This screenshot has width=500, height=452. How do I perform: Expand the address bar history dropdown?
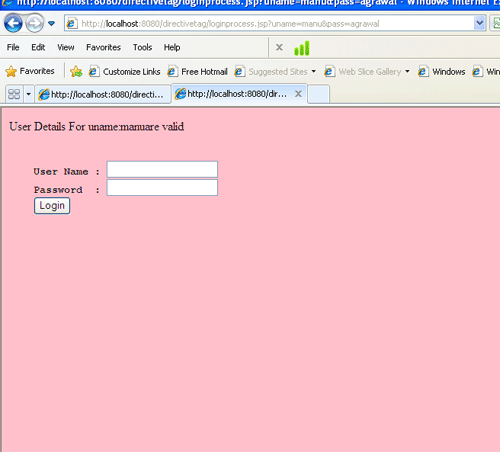coord(479,23)
